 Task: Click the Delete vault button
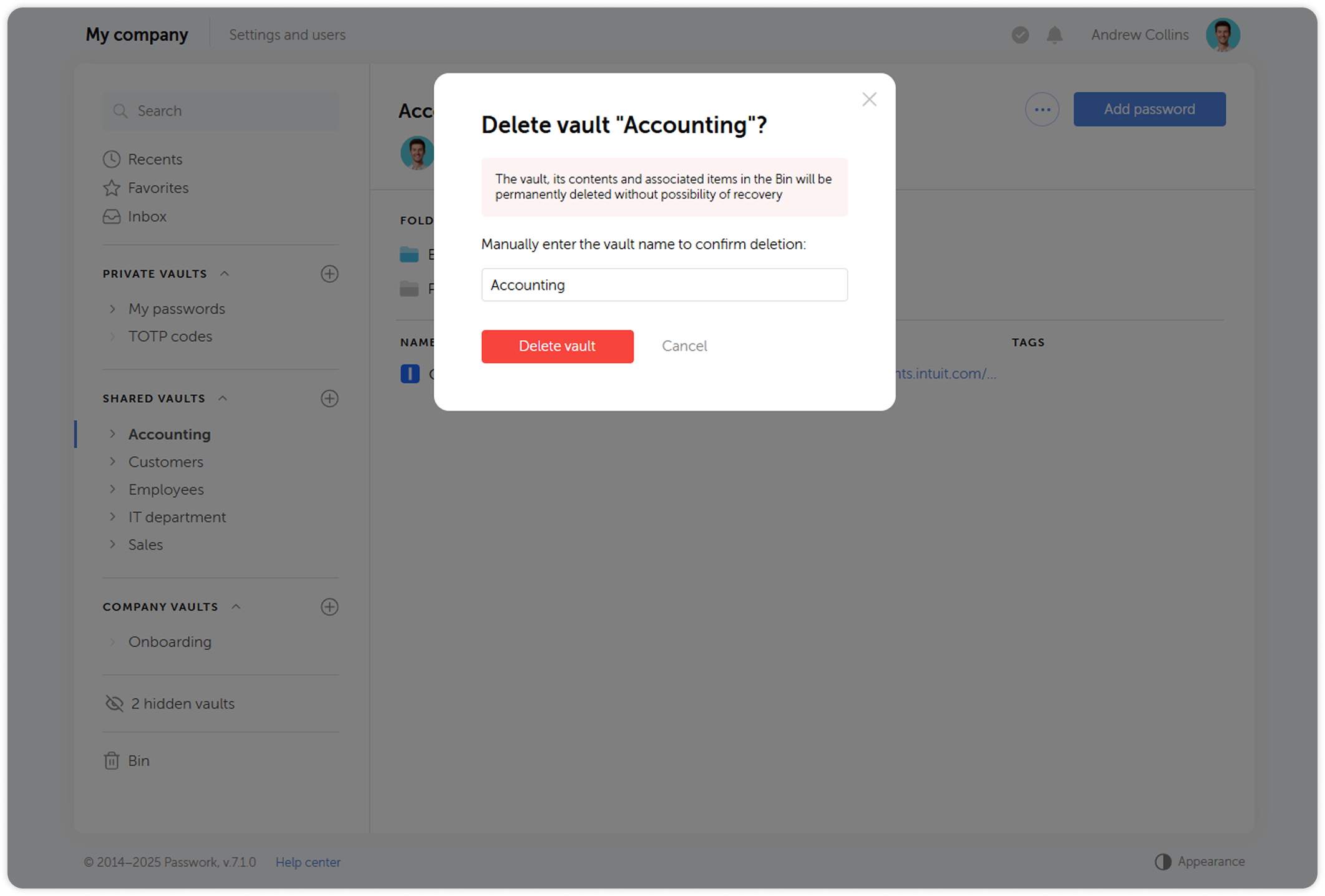click(557, 346)
